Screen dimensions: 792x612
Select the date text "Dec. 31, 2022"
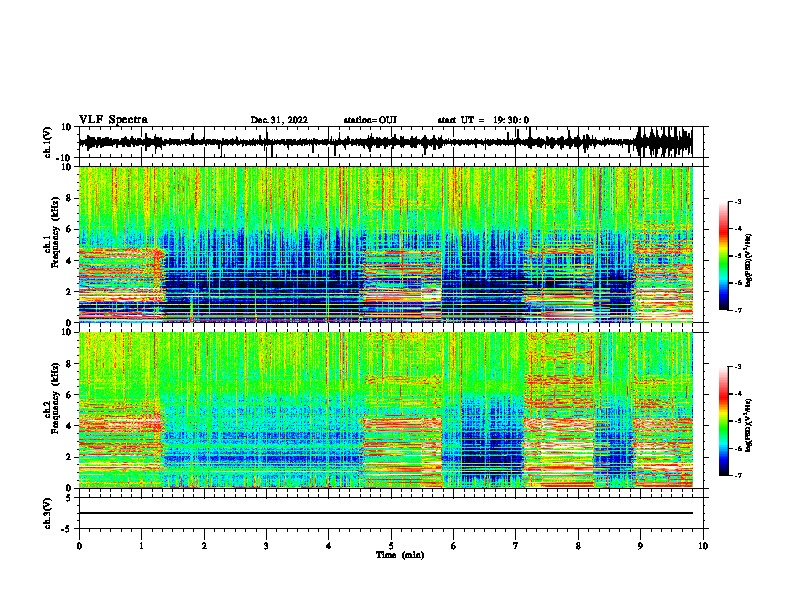click(x=279, y=120)
